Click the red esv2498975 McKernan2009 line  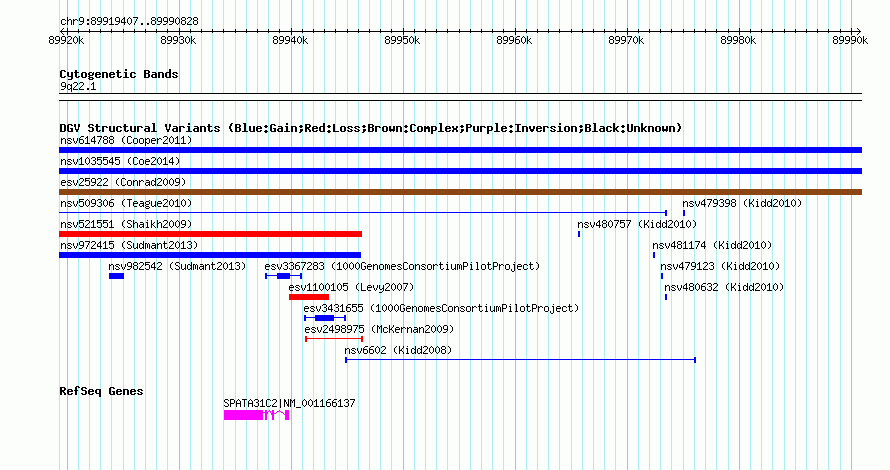tap(334, 339)
